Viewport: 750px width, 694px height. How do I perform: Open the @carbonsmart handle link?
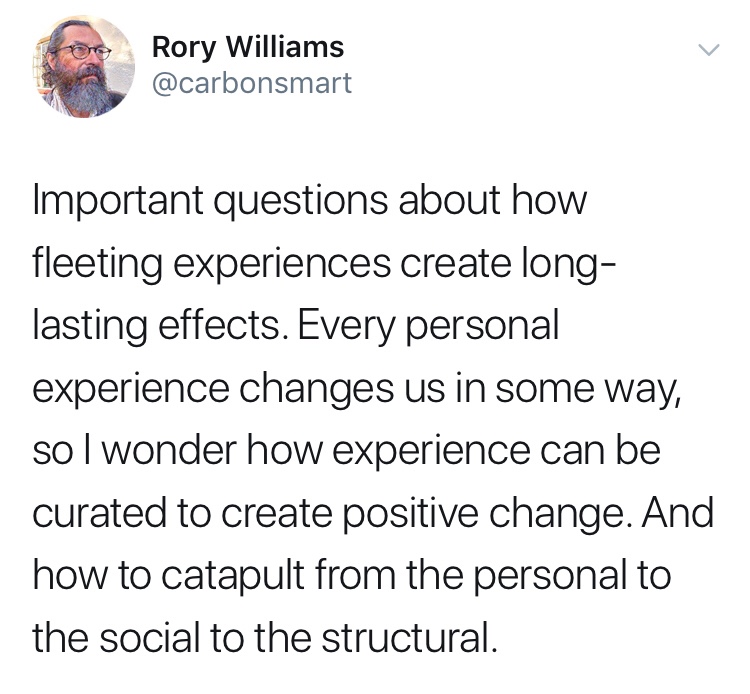point(251,83)
